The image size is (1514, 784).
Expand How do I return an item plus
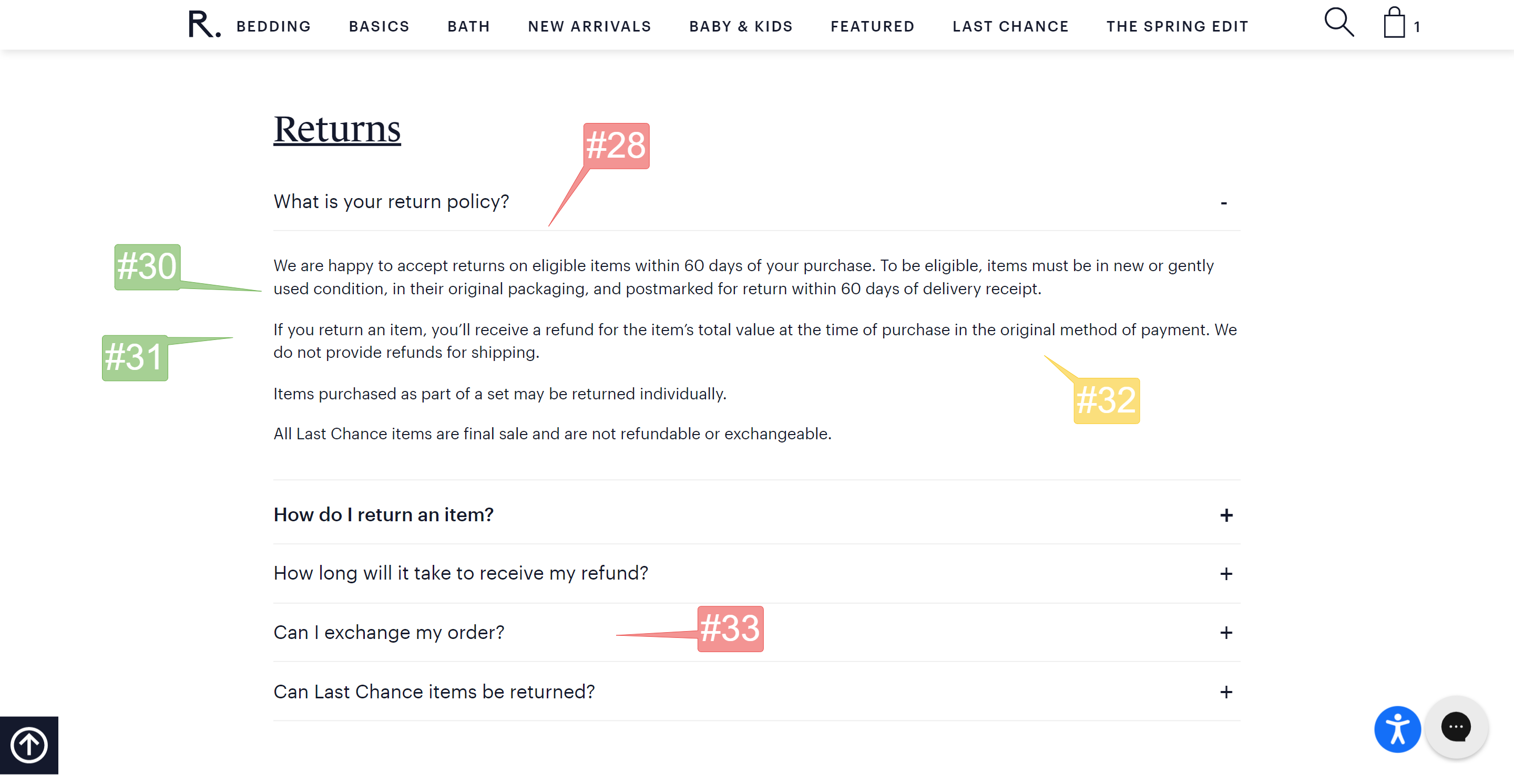coord(1226,515)
